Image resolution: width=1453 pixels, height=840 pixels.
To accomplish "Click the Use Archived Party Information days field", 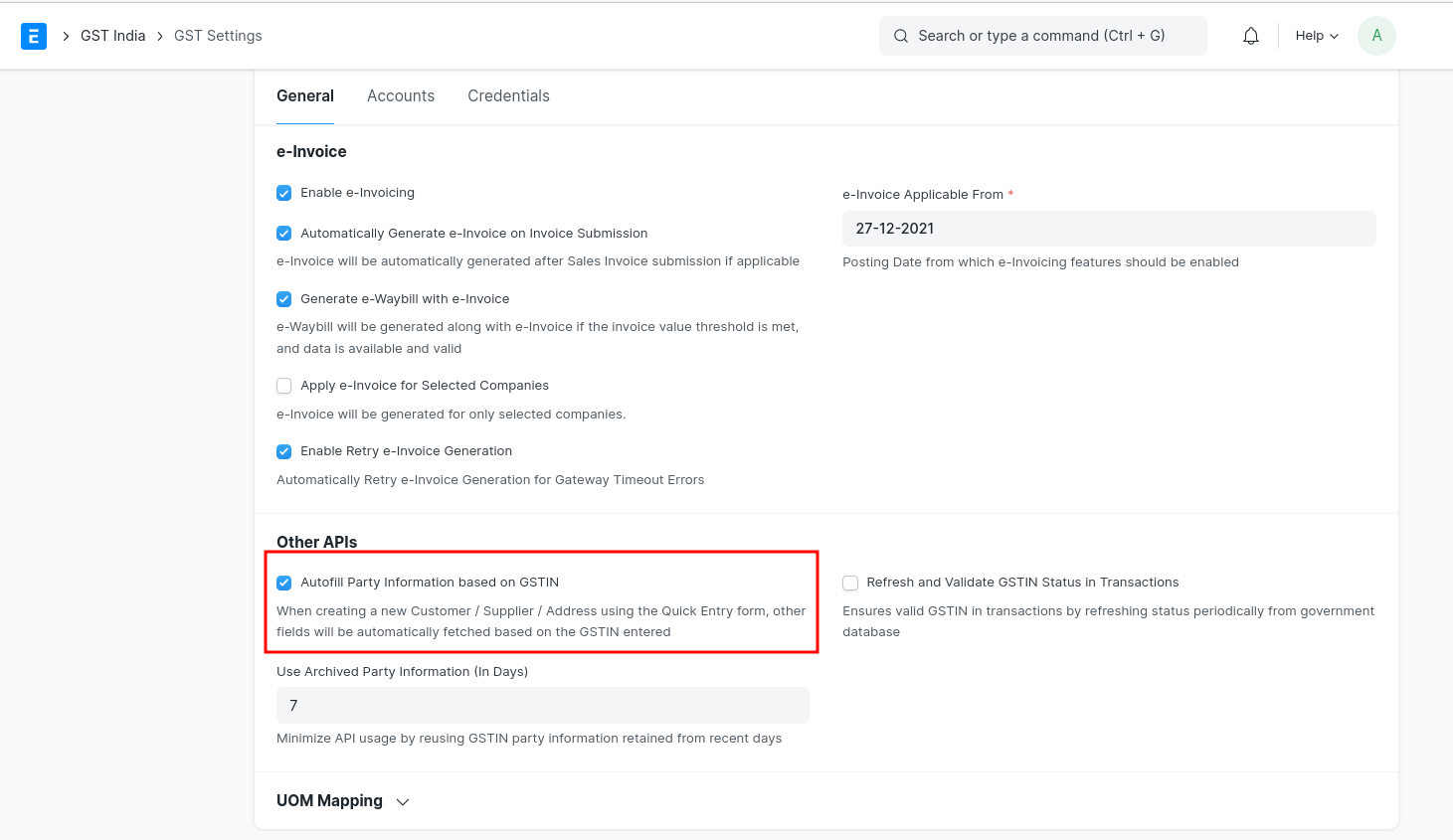I will tap(543, 706).
